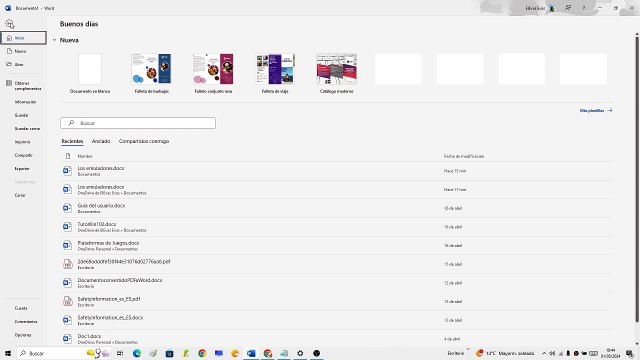The width and height of the screenshot is (640, 360).
Task: Select Guardar in the sidebar
Action: 22,116
